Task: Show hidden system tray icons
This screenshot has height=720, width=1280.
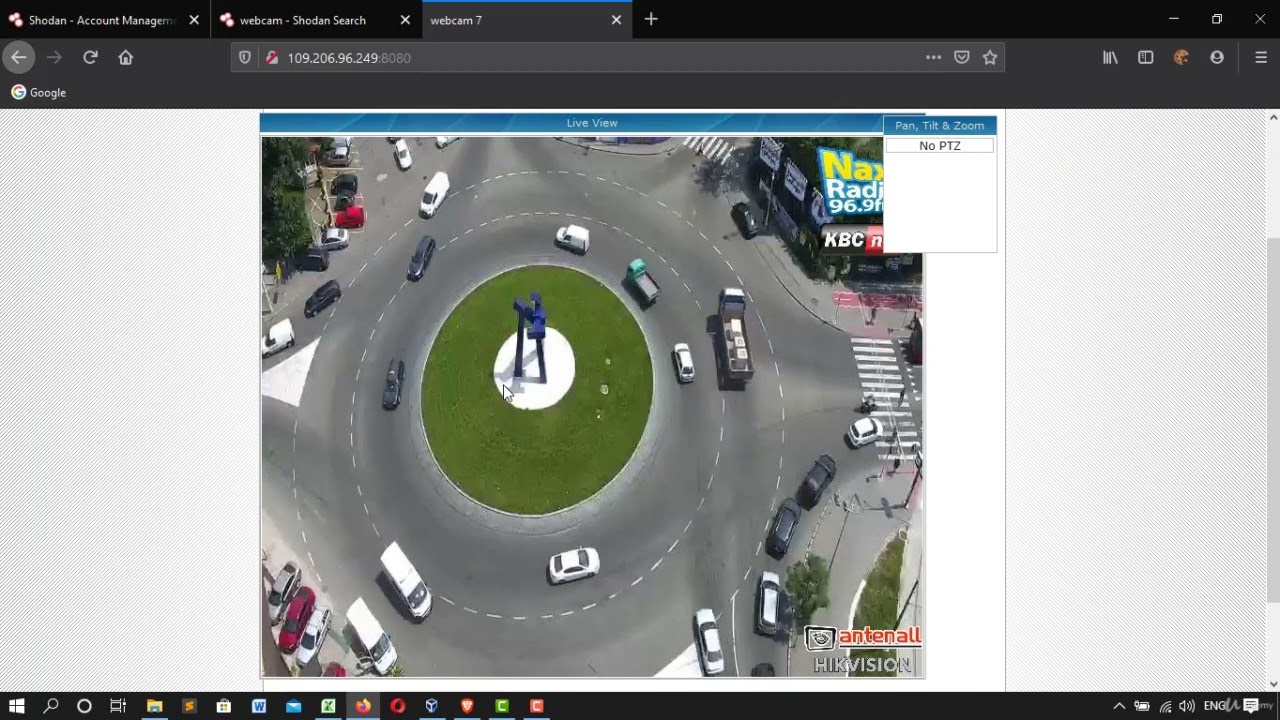Action: pyautogui.click(x=1119, y=706)
